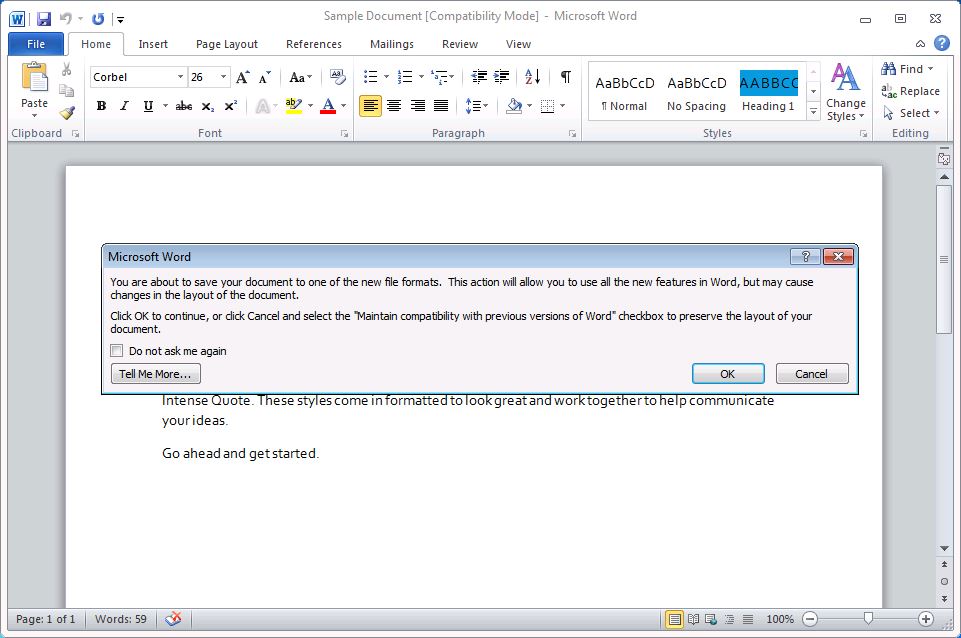Apply the No Spacing style
This screenshot has height=638, width=961.
point(696,91)
